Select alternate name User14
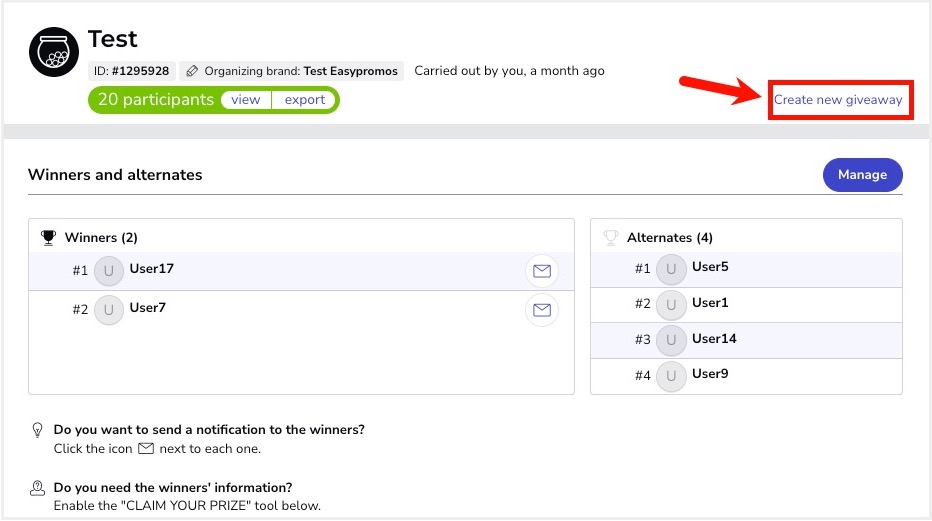 [714, 339]
